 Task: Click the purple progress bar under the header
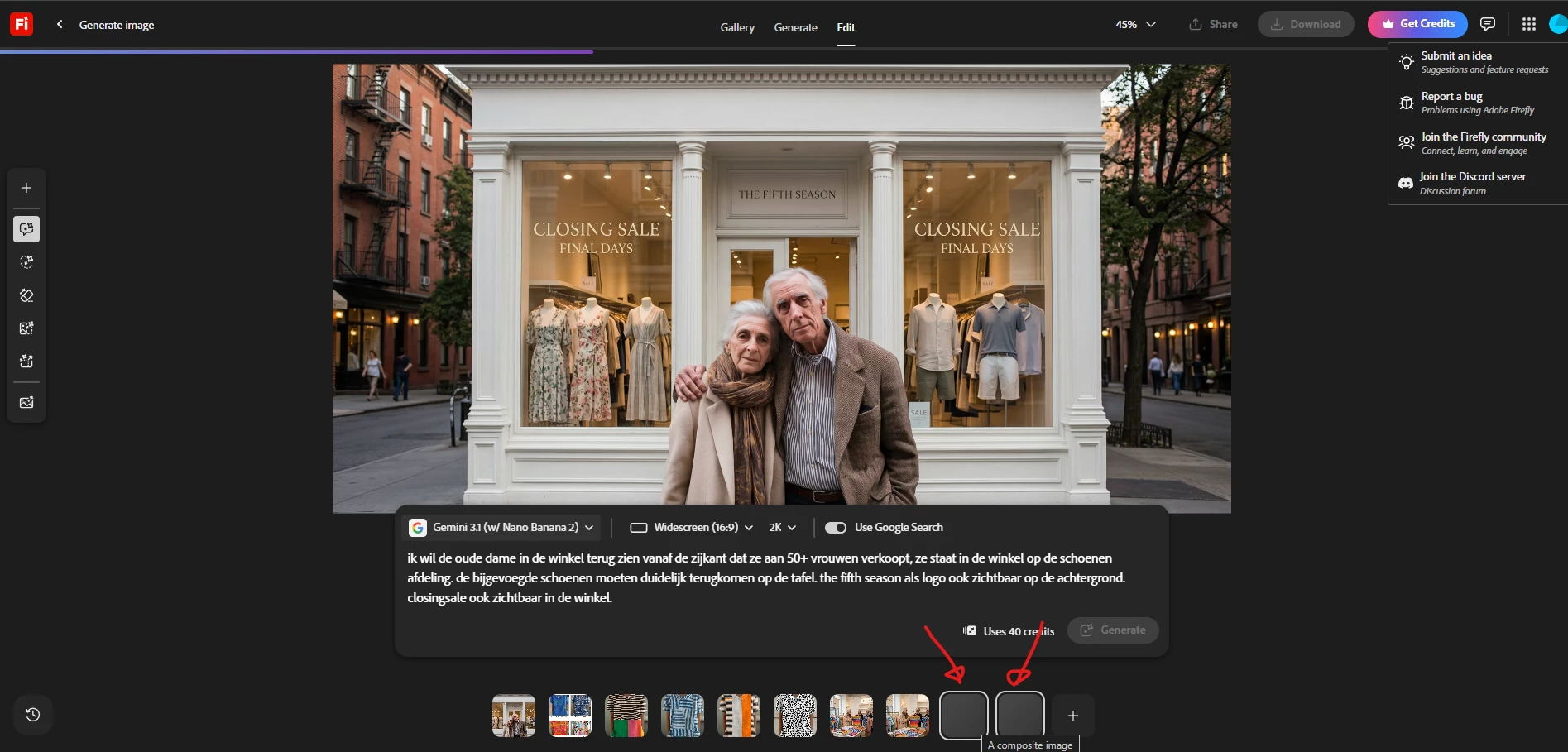[296, 51]
